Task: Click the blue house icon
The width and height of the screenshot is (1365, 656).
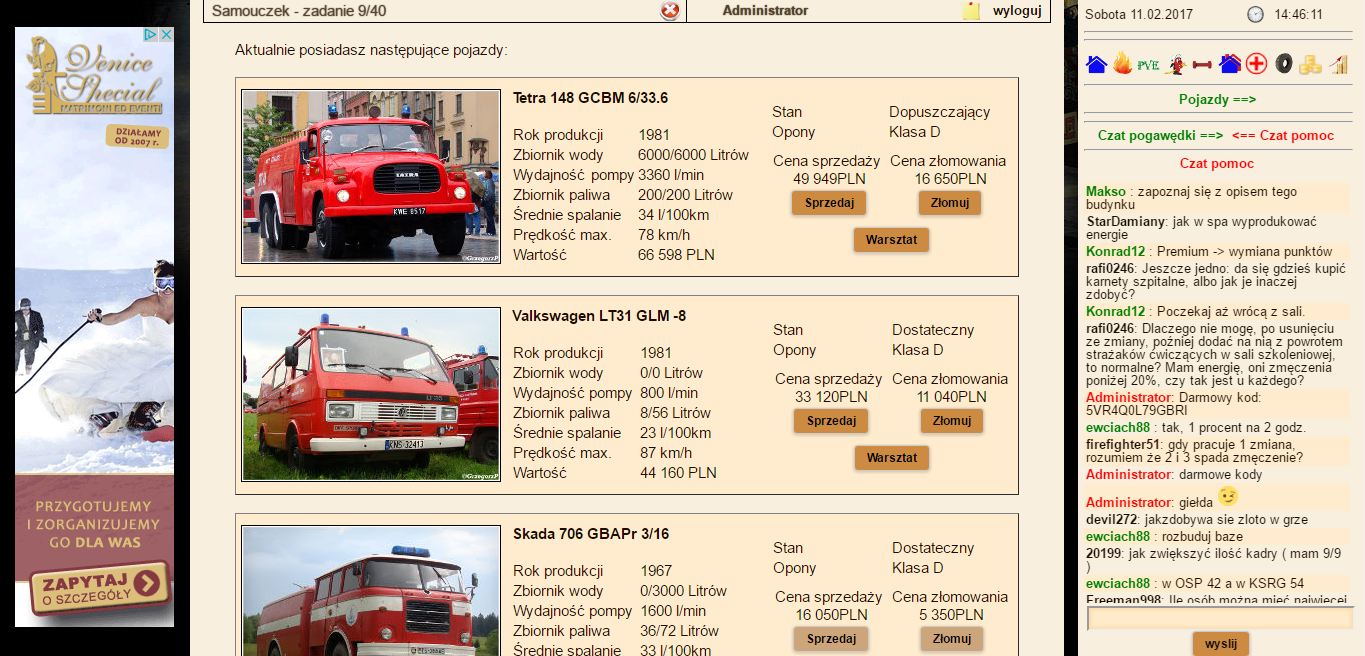Action: click(1096, 65)
